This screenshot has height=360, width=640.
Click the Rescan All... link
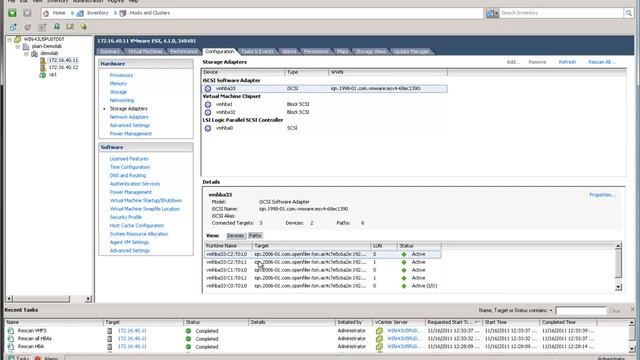pyautogui.click(x=602, y=62)
